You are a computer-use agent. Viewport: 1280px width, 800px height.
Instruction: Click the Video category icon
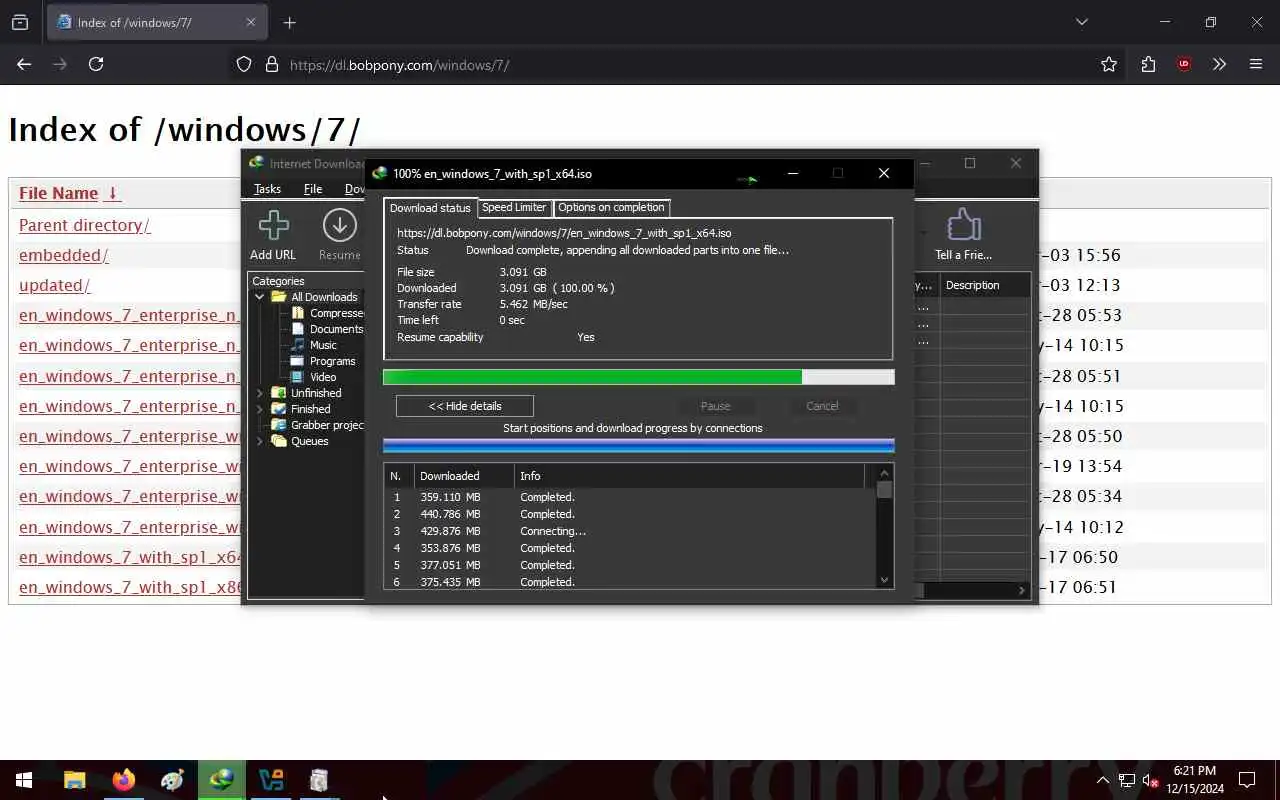(x=298, y=377)
